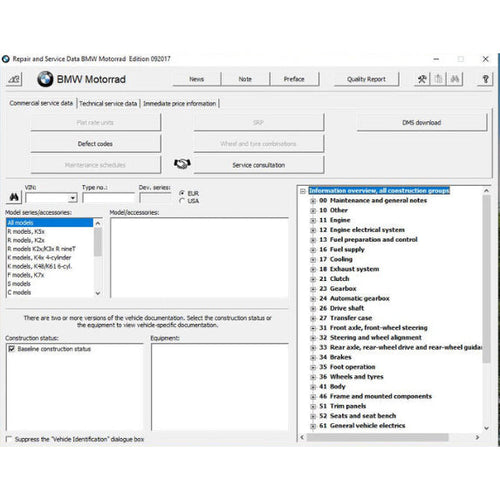Toggle Baseline construction status checkbox

tap(11, 349)
